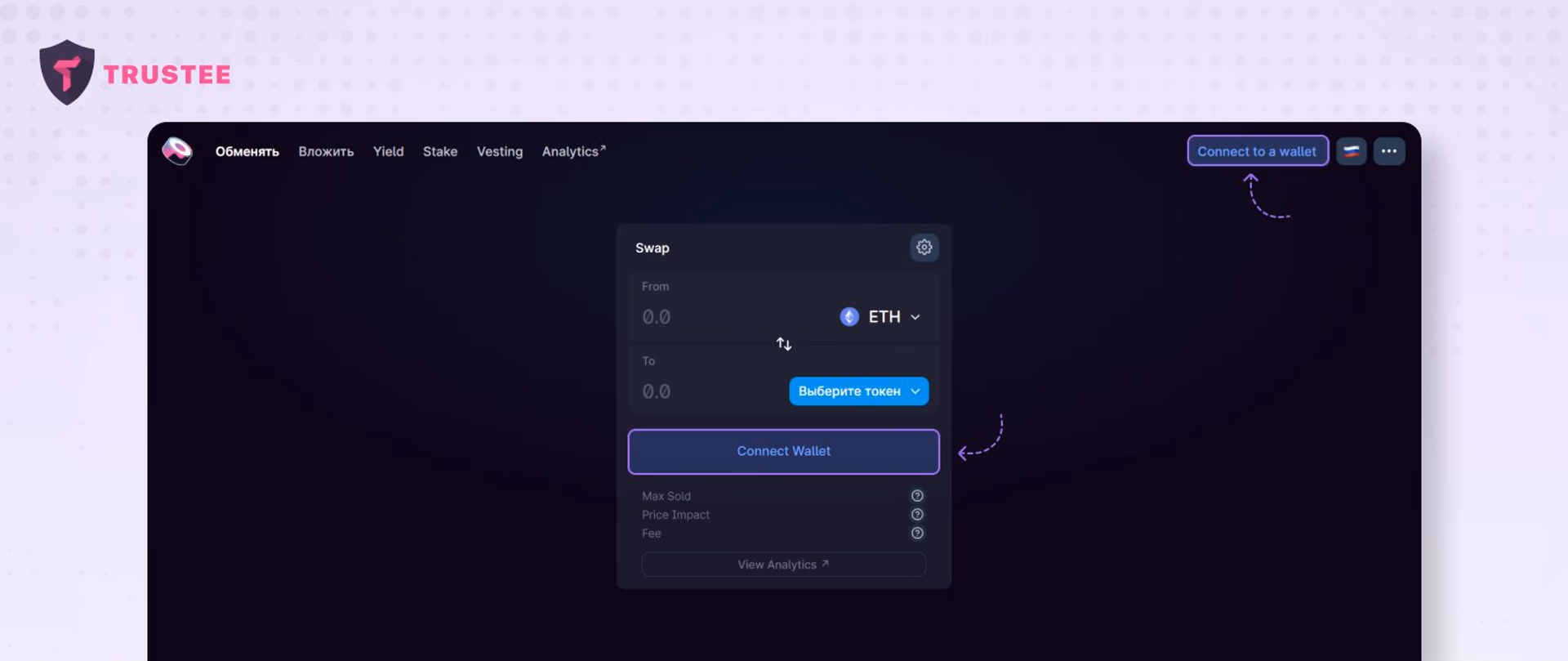The width and height of the screenshot is (1568, 661).
Task: Open the Analytics external link
Action: coord(573,152)
